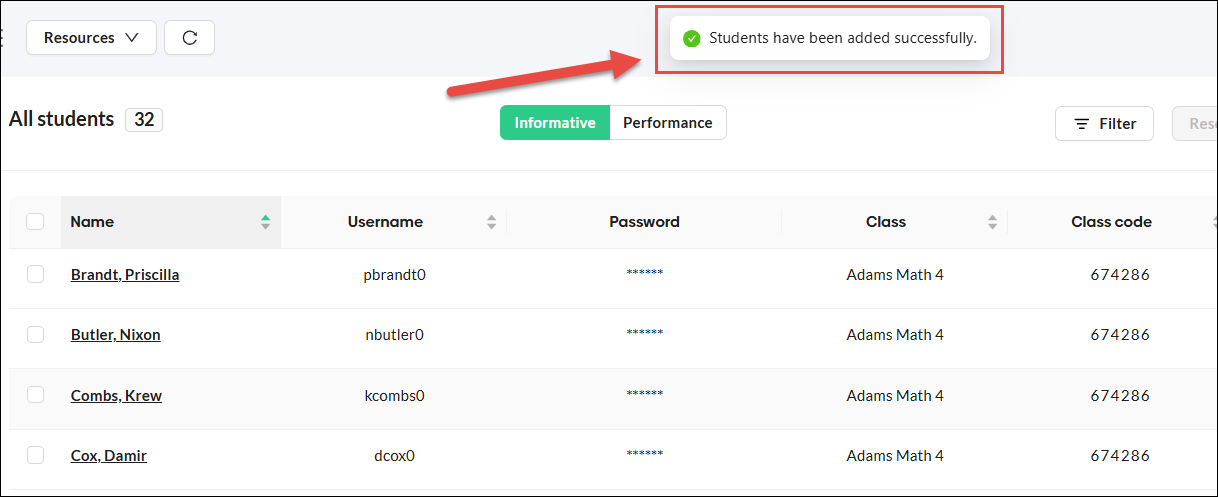Click the Password column header
Viewport: 1218px width, 497px height.
click(644, 222)
